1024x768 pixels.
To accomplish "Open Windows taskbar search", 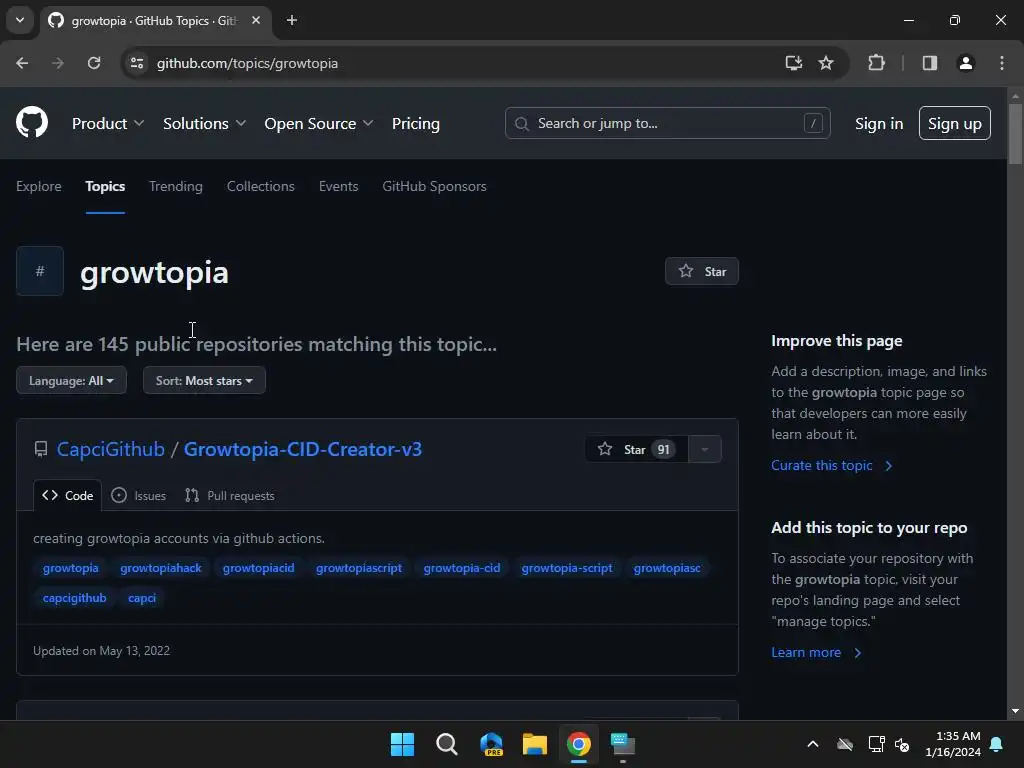I will coord(447,744).
